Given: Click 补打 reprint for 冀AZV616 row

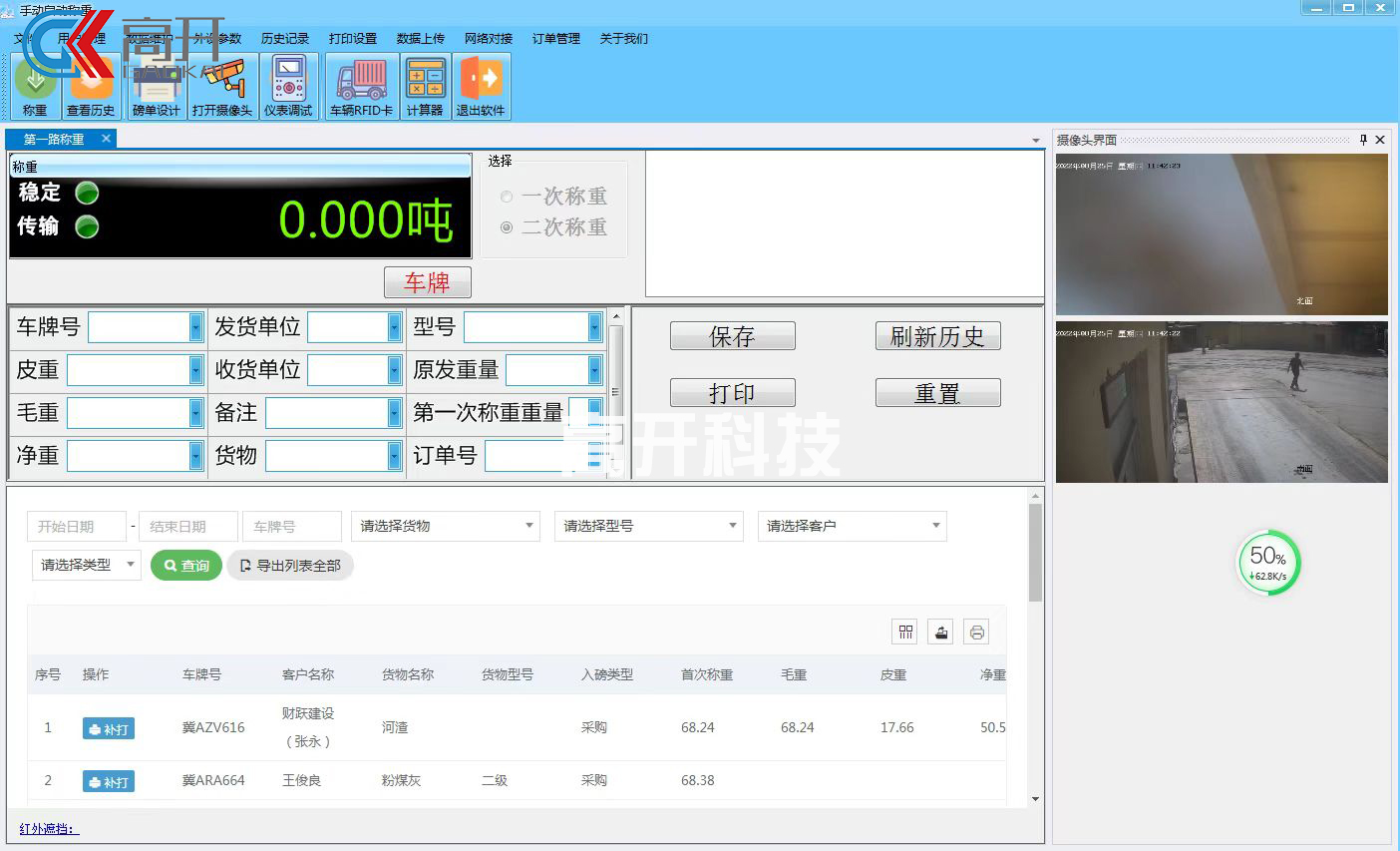Looking at the screenshot, I should click(x=109, y=729).
